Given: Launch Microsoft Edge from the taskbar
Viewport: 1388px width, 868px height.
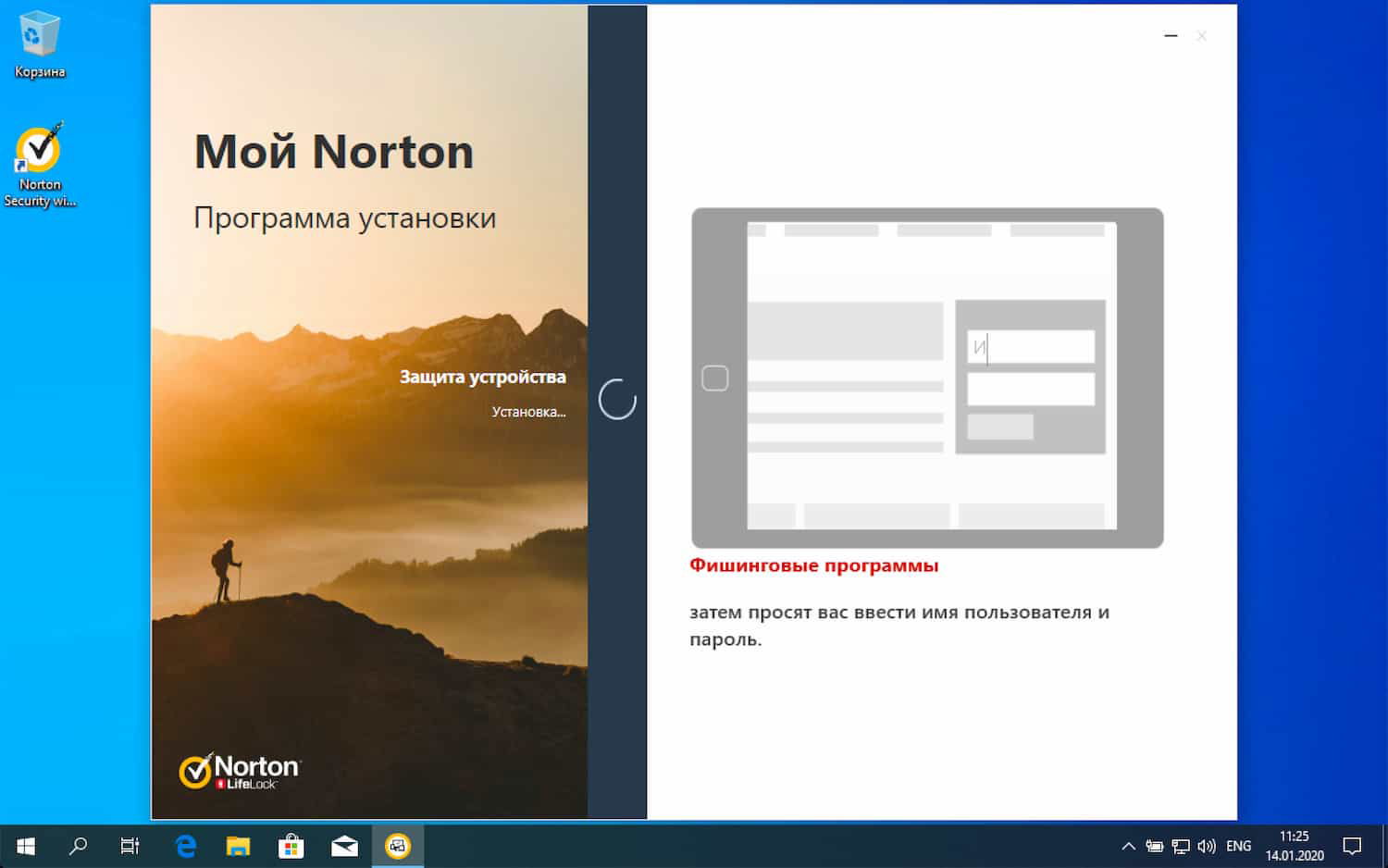Looking at the screenshot, I should tap(186, 846).
